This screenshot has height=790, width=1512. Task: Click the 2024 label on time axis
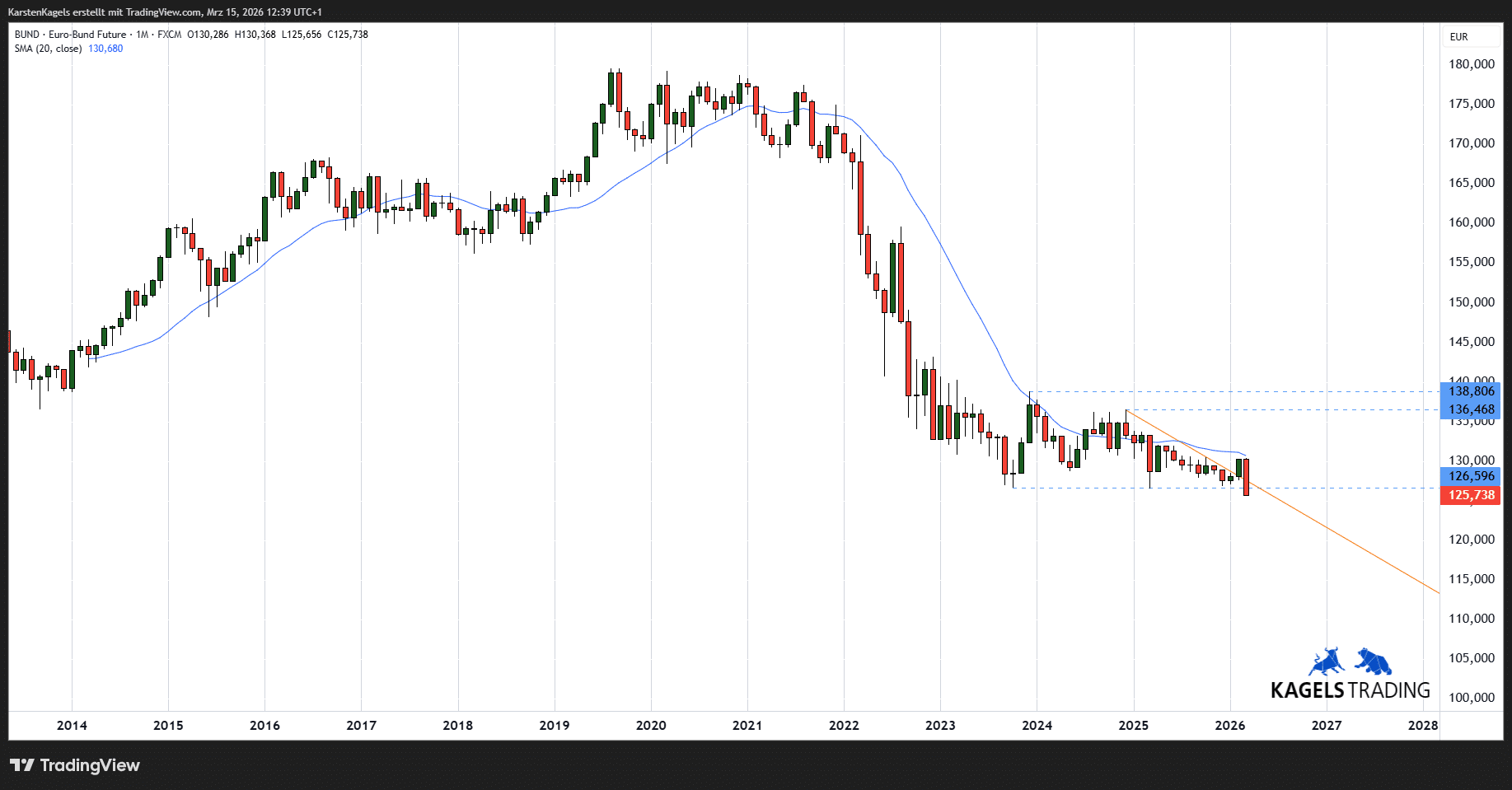(1037, 726)
